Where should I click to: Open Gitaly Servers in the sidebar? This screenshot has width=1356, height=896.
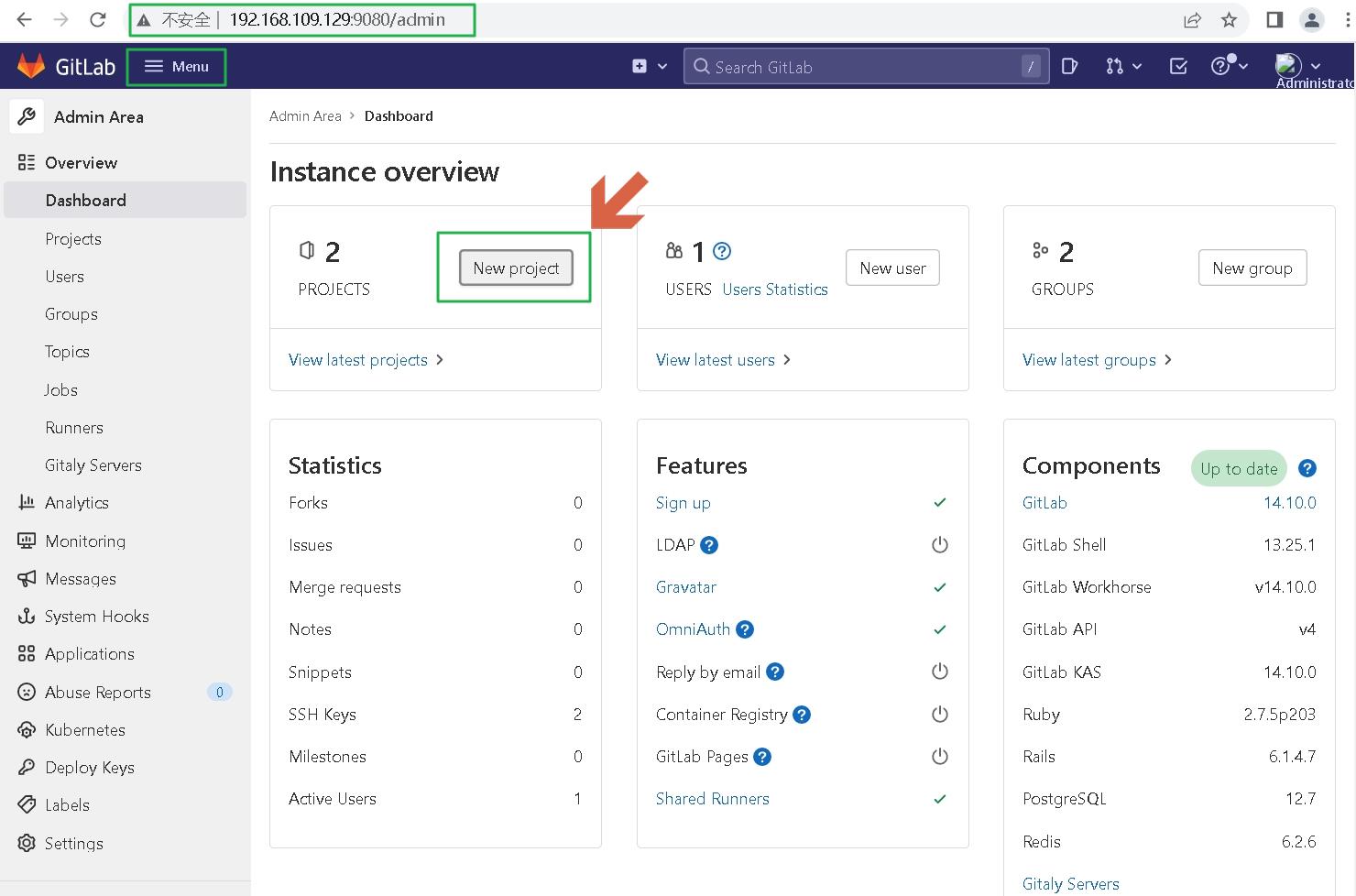pos(93,464)
